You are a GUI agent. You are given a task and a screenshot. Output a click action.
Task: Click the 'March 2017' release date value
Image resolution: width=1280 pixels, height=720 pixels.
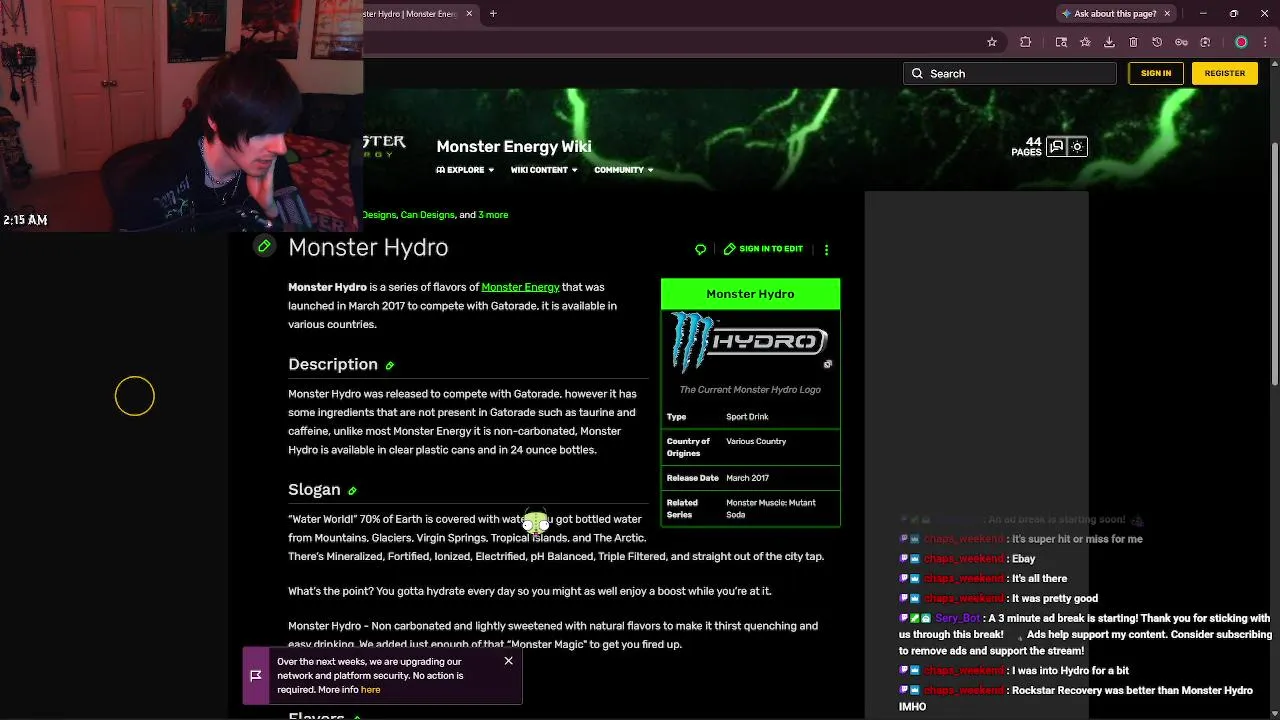[747, 478]
